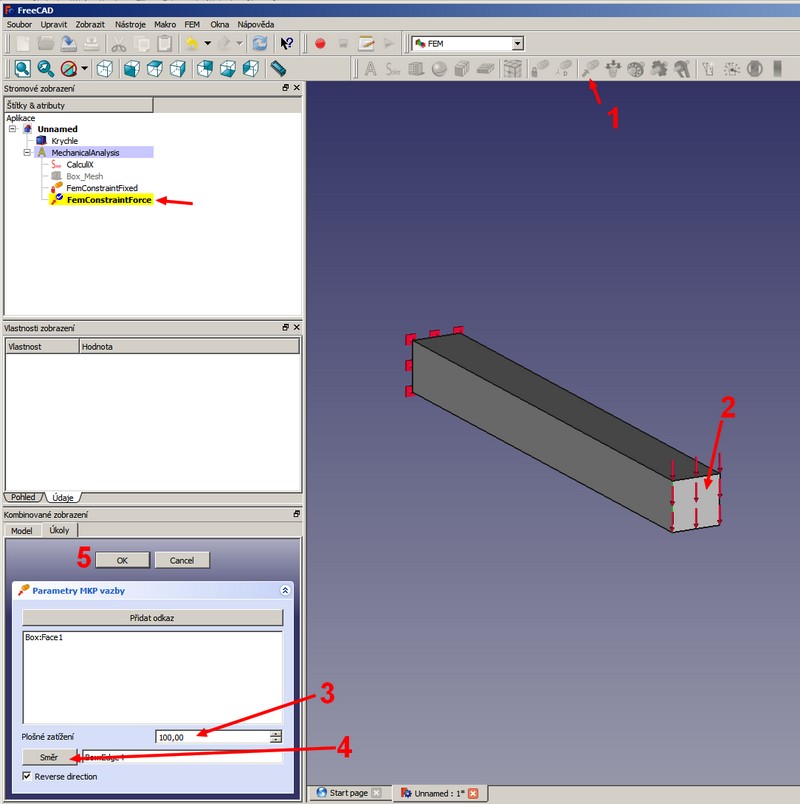Click the Směr direction button

pos(49,757)
